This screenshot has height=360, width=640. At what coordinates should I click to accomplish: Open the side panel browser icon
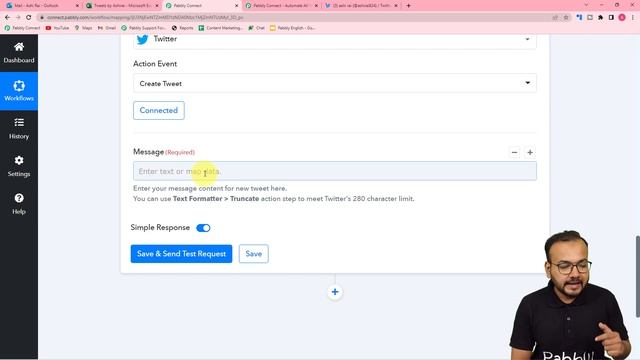611,18
